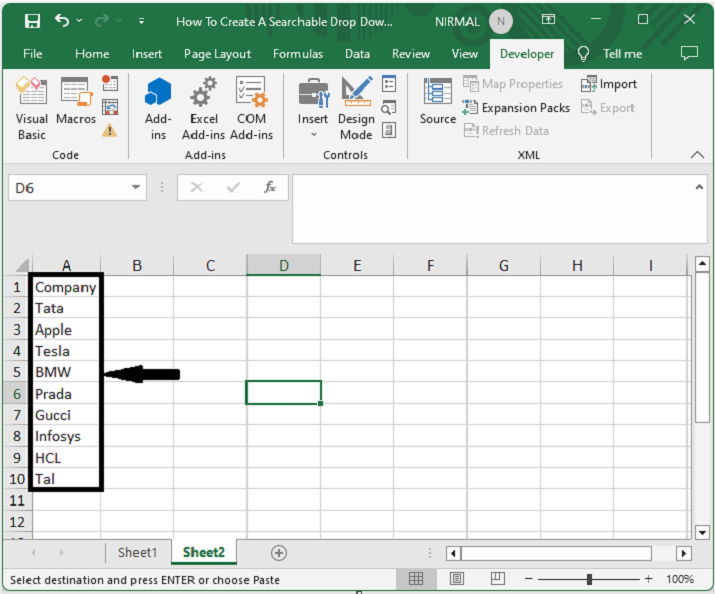The image size is (715, 594).
Task: Open the Page Layout tab
Action: [218, 54]
